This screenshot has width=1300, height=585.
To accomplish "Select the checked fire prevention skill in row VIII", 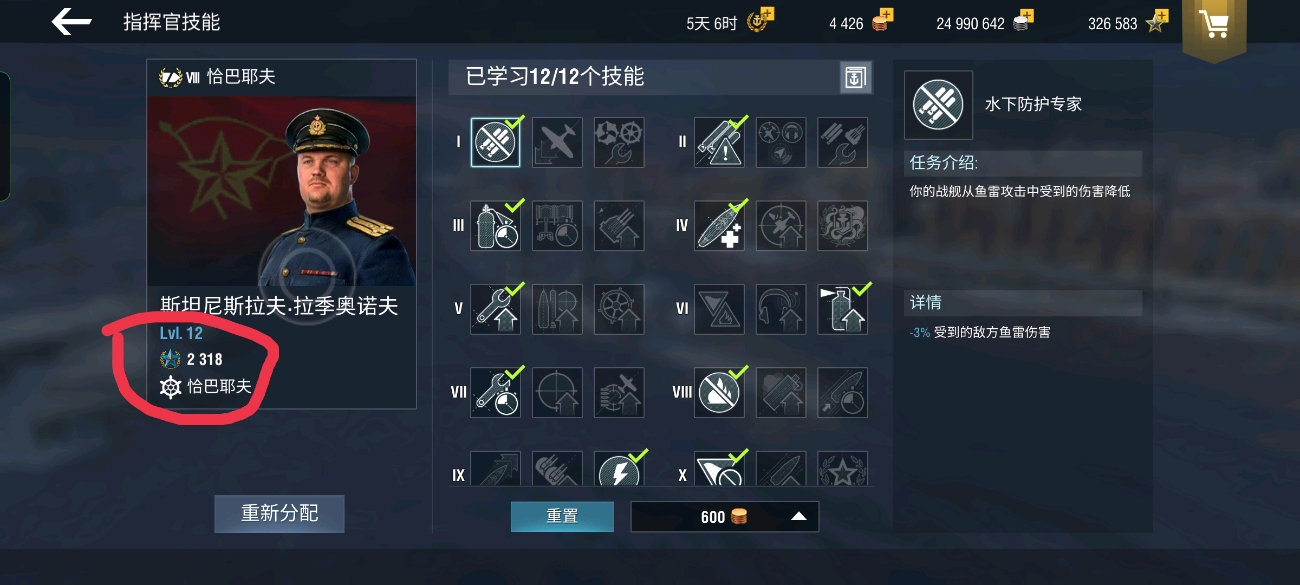I will [x=719, y=392].
